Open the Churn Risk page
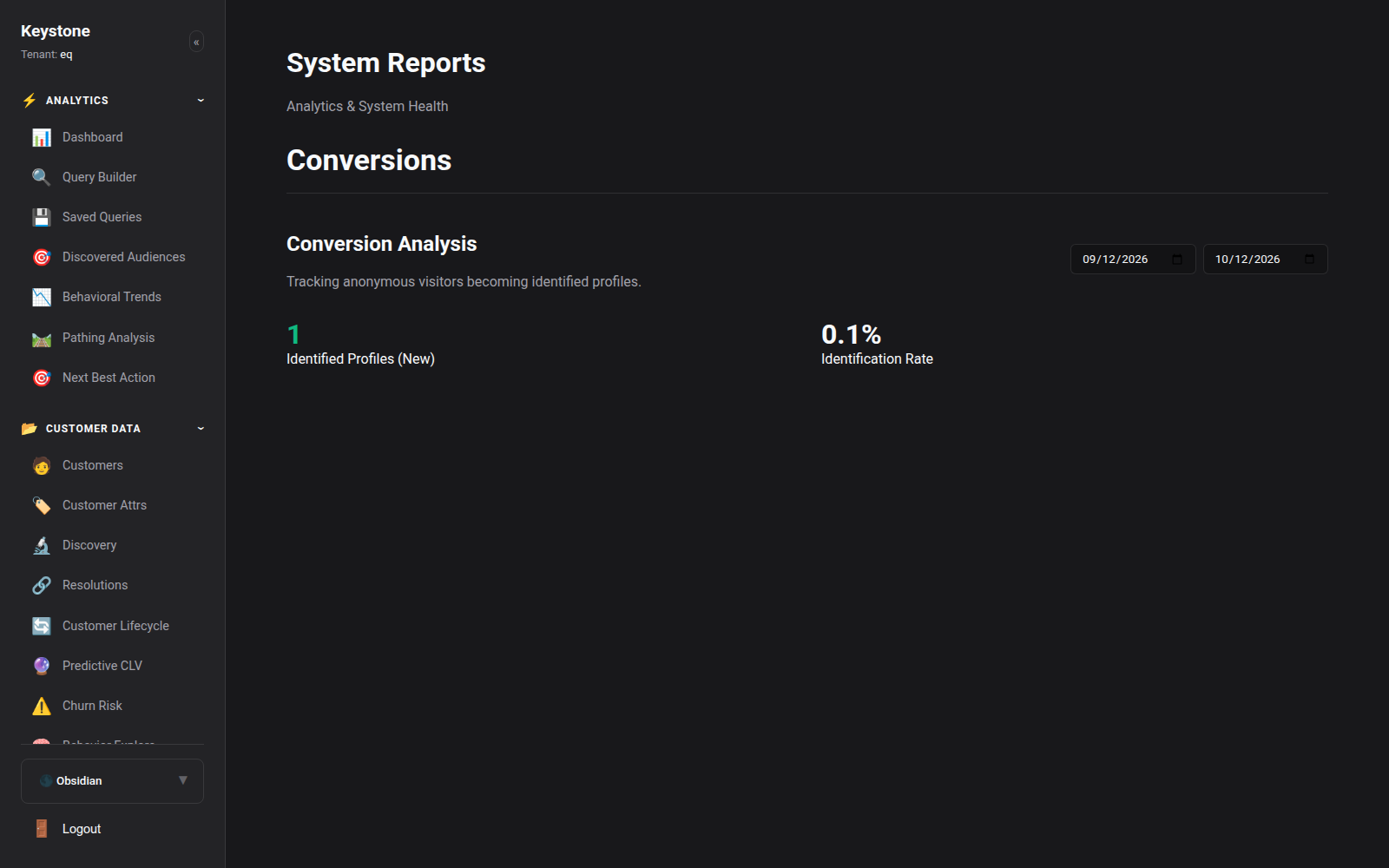Screen dimensions: 1389x868 click(x=112, y=706)
